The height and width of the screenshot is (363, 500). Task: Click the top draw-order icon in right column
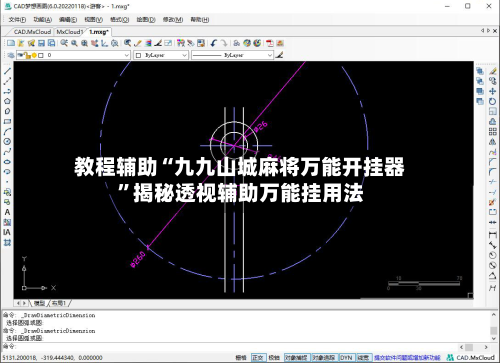480,71
